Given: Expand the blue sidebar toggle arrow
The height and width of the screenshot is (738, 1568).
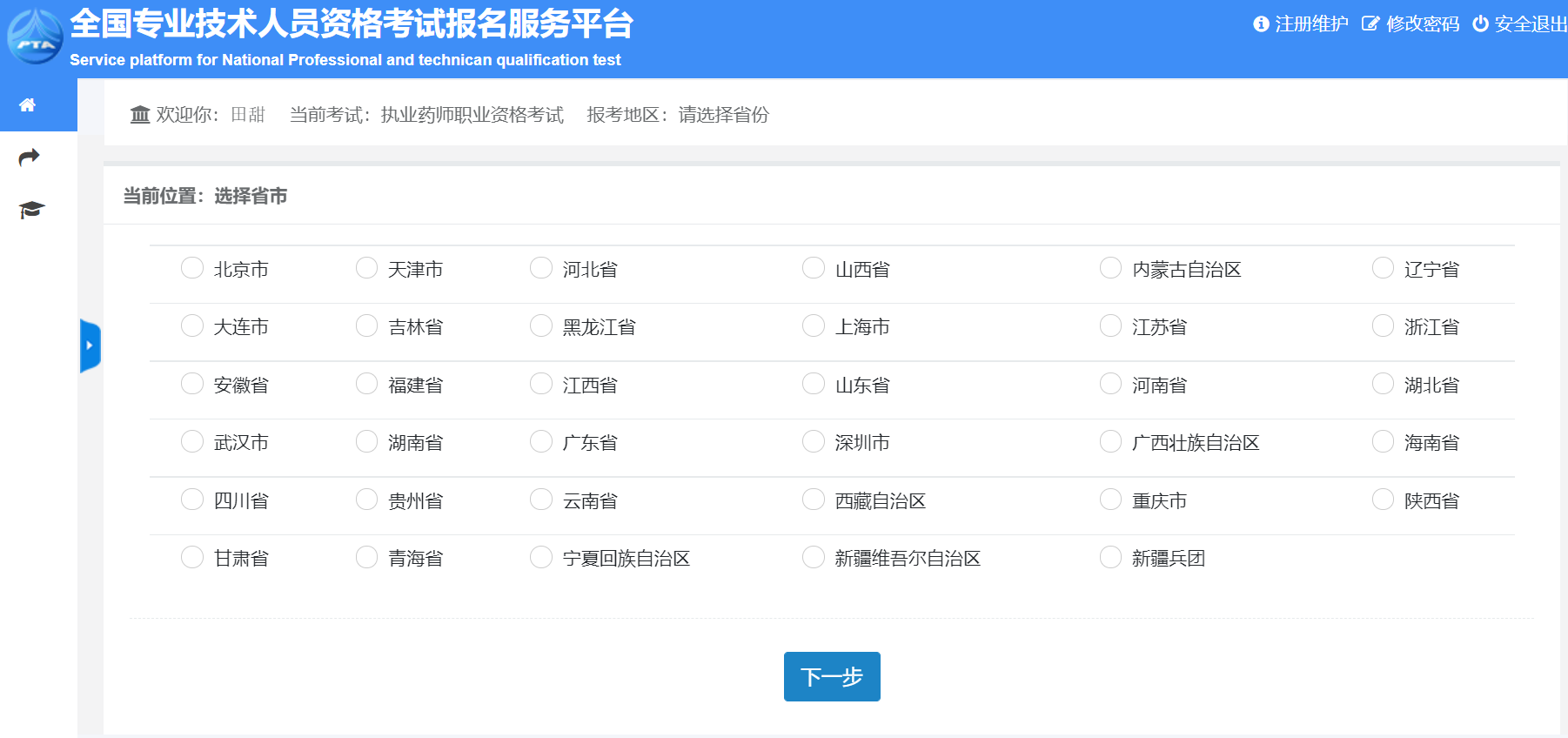Looking at the screenshot, I should click(90, 346).
